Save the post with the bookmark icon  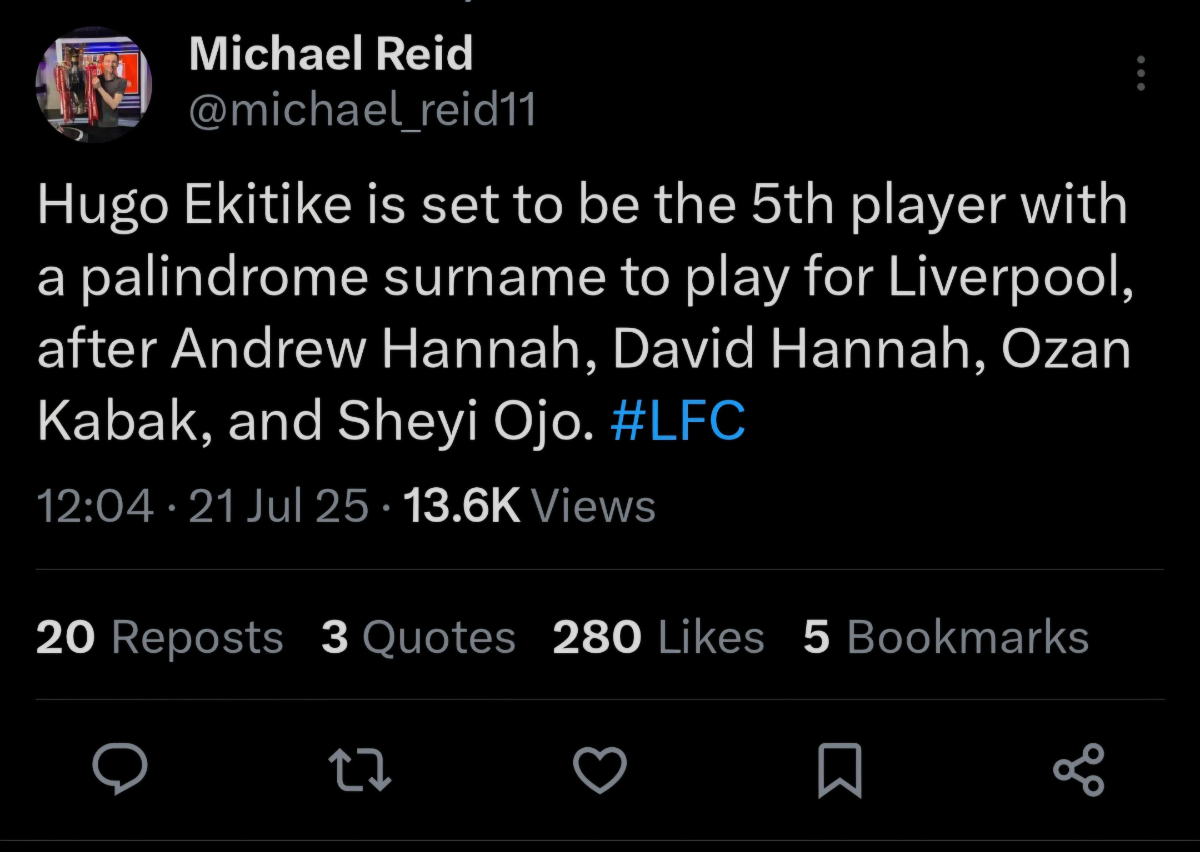(838, 771)
